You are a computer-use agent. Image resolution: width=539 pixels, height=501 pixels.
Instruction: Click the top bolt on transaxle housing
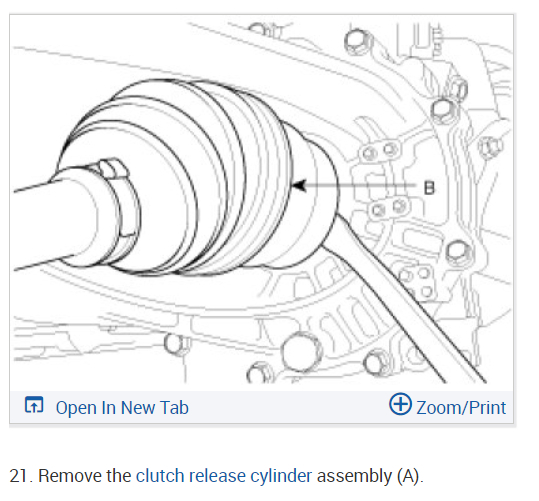358,42
